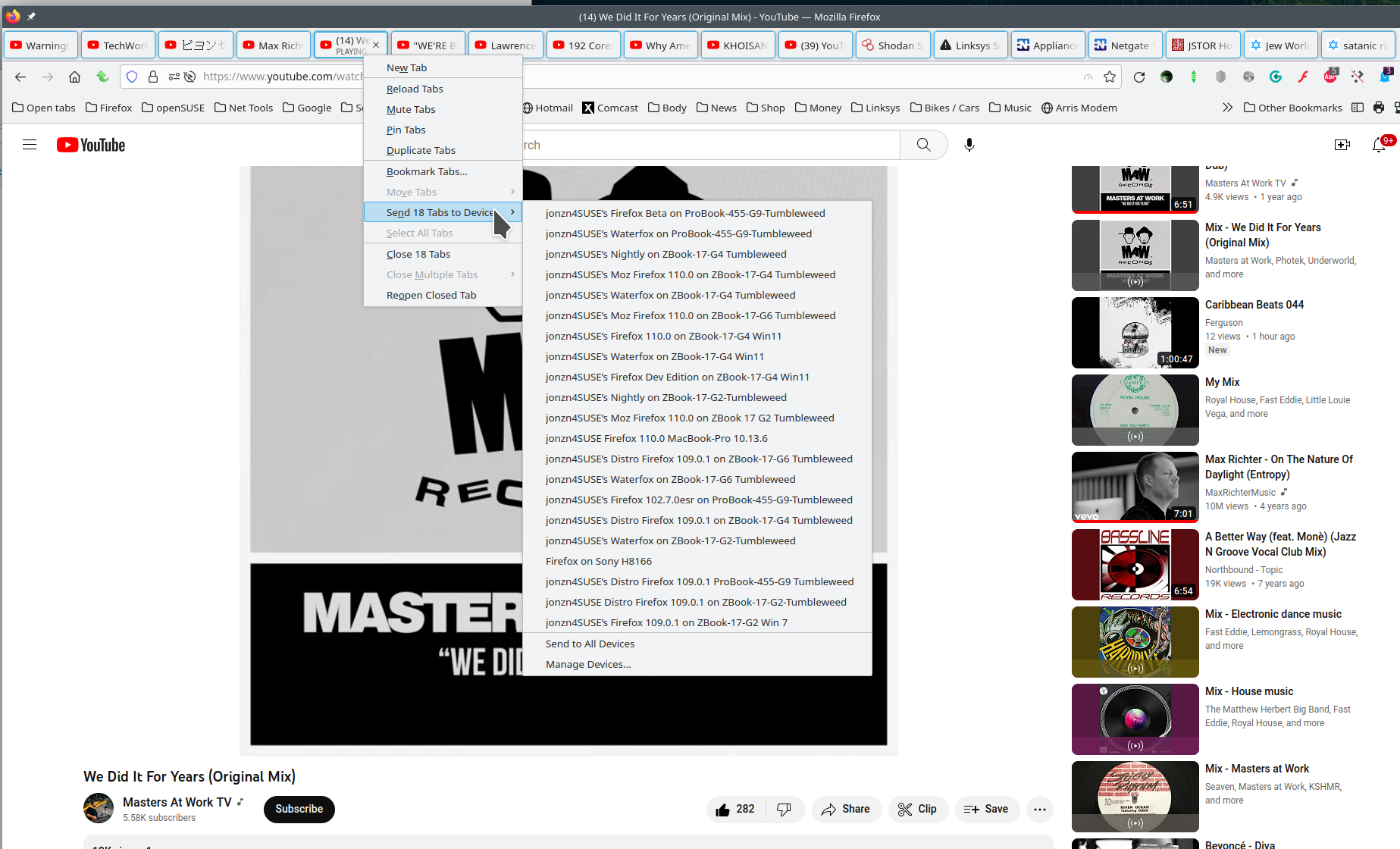Save the video with the Save button
1400x849 pixels.
coord(987,810)
